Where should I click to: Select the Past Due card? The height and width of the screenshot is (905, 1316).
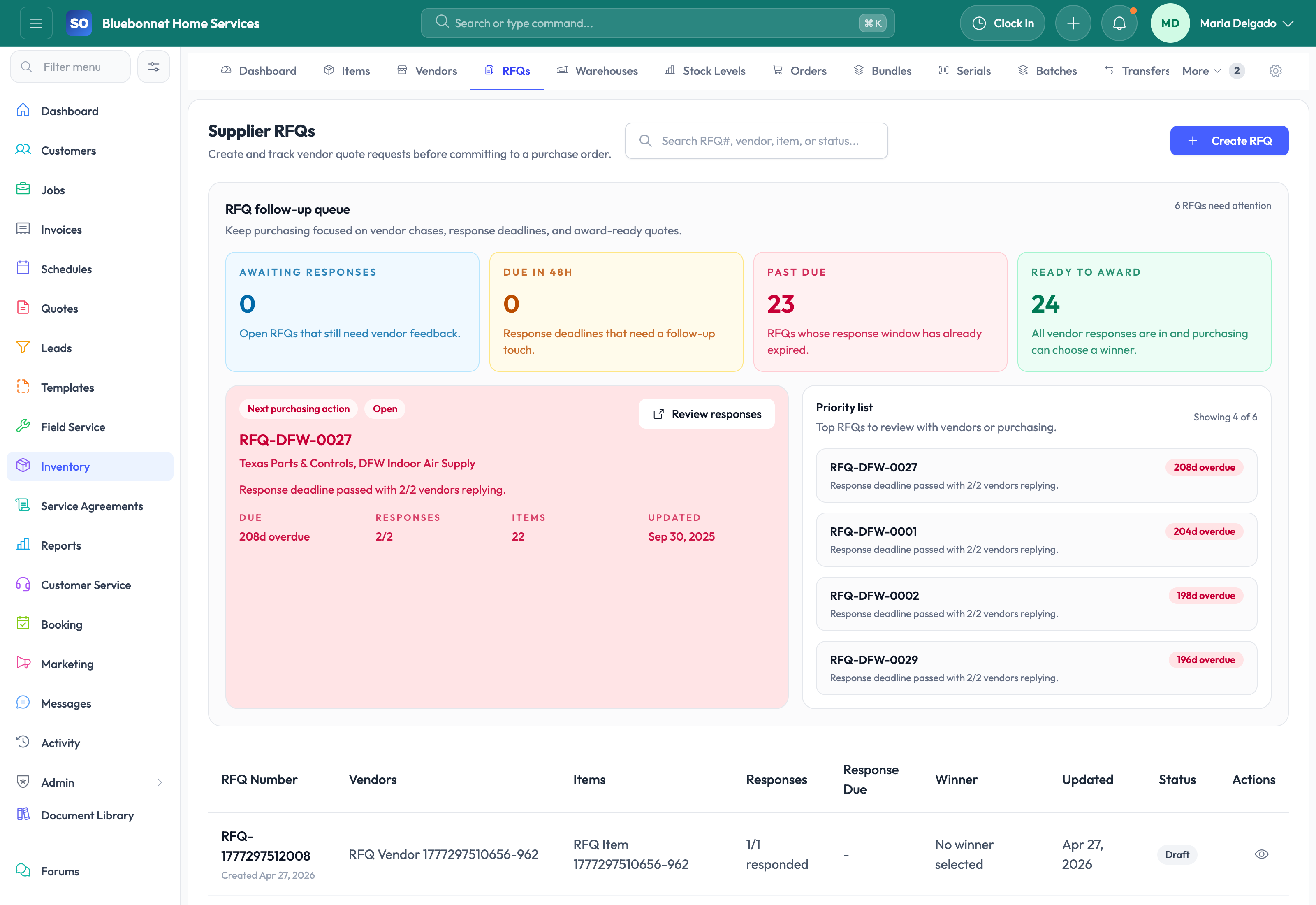point(880,312)
